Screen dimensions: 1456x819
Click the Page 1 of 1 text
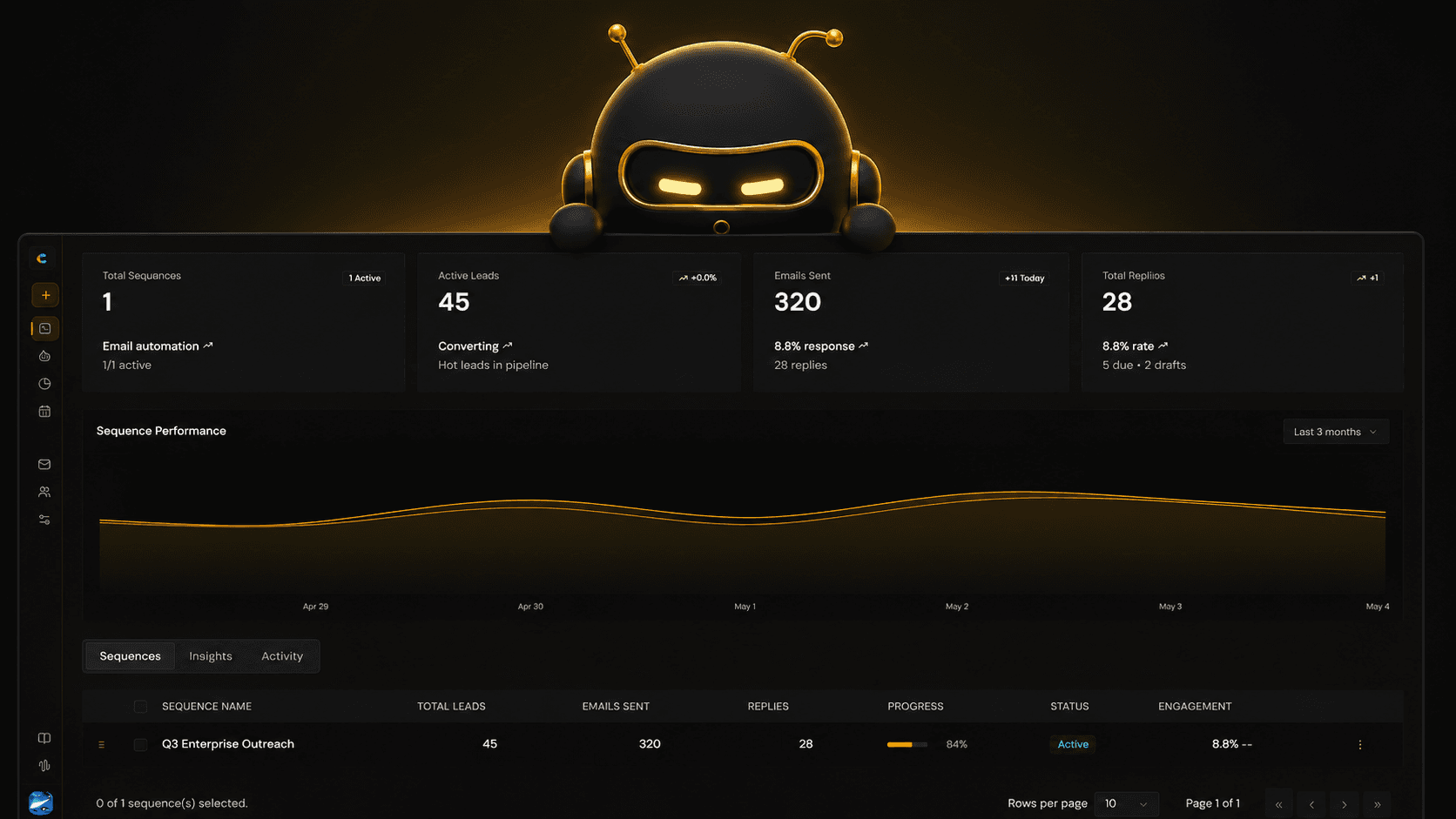(1212, 803)
